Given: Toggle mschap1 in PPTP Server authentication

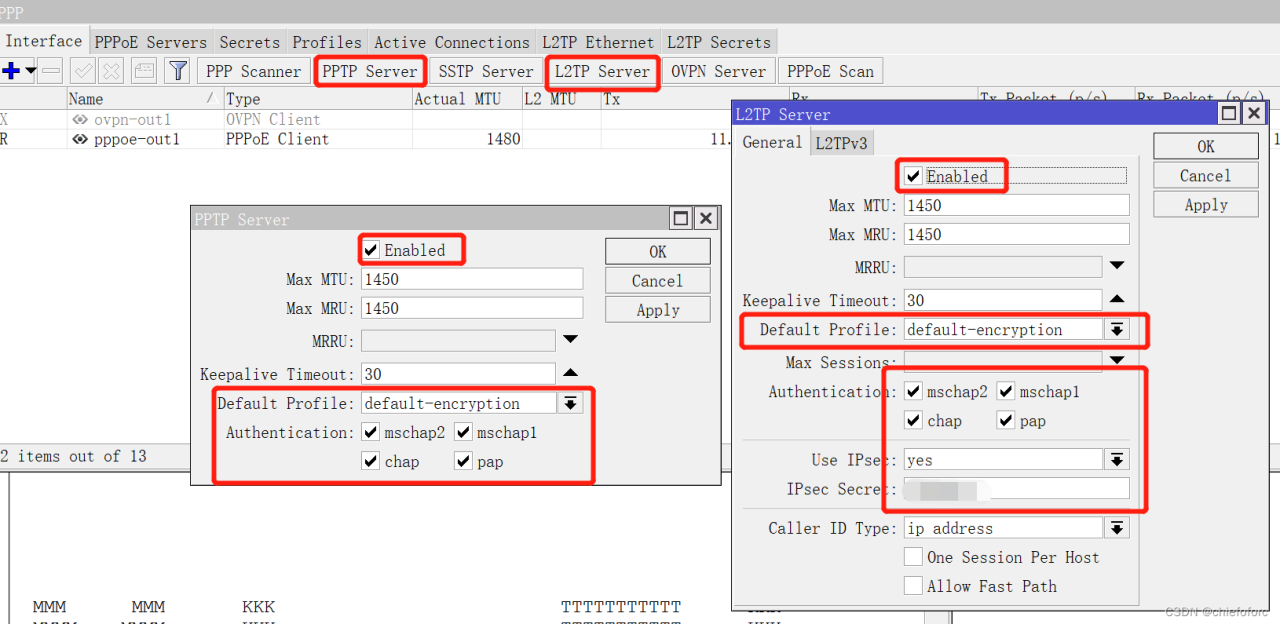Looking at the screenshot, I should (464, 432).
